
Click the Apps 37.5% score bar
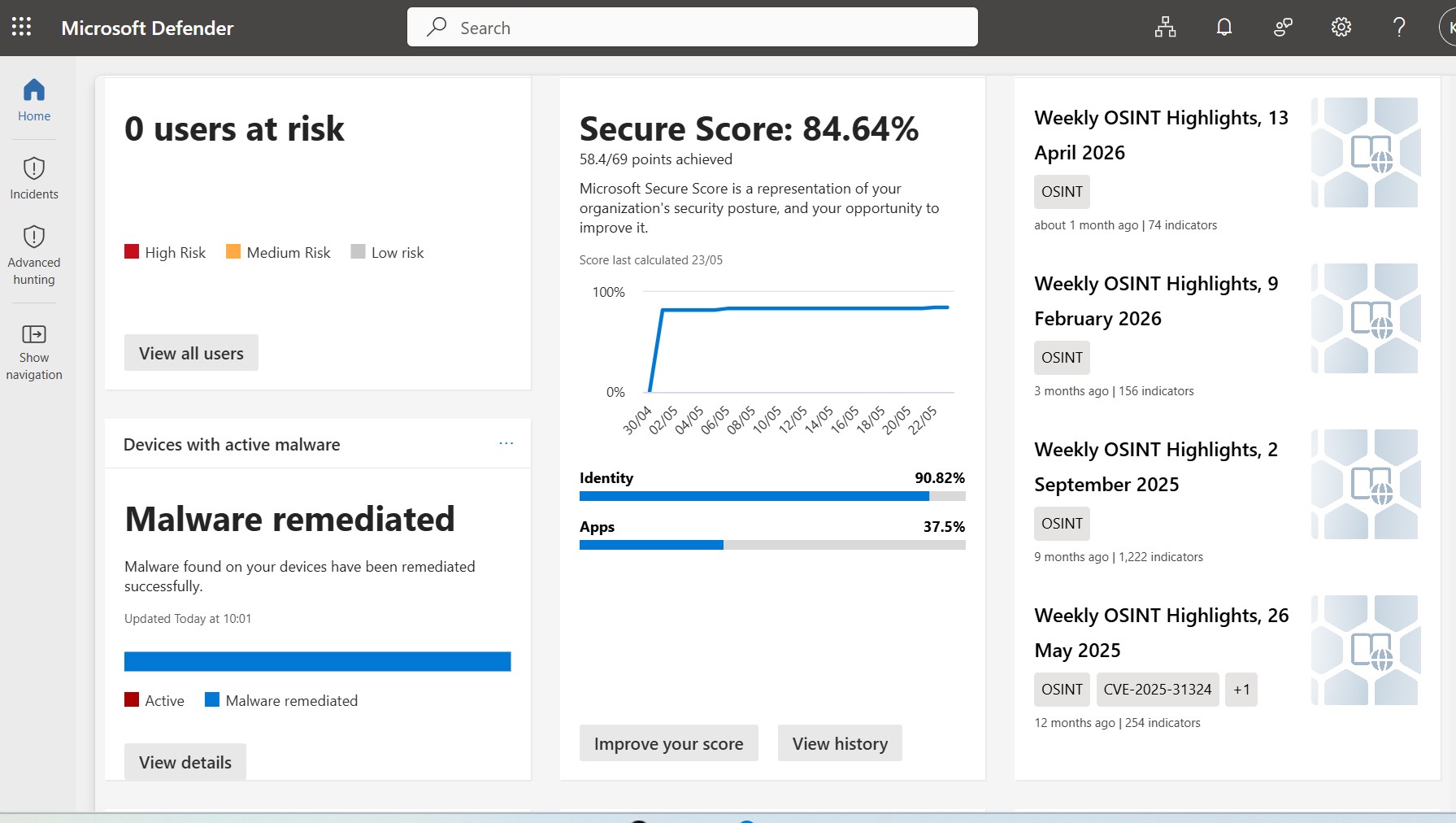772,545
